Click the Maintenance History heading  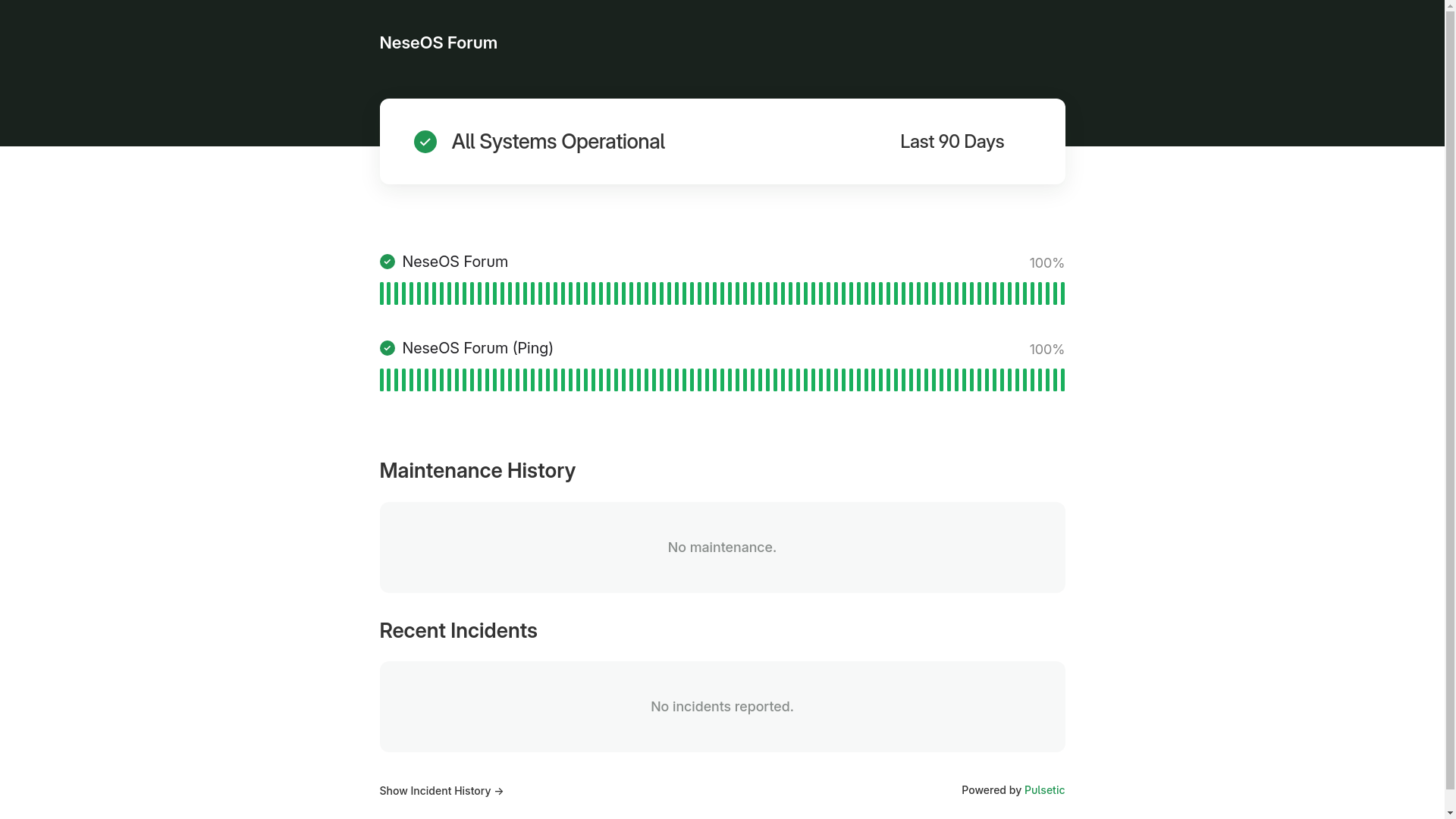click(477, 471)
